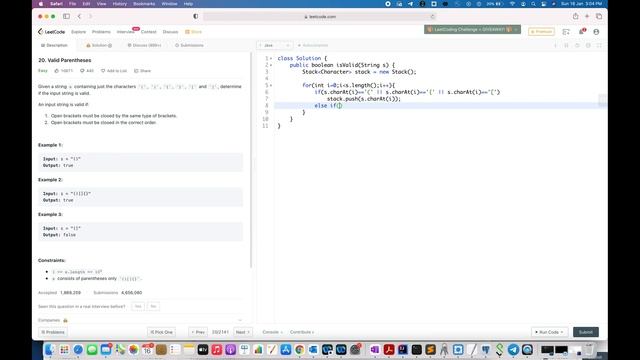Open the playground icon beside Premium
640x360 pixels.
pyautogui.click(x=566, y=31)
